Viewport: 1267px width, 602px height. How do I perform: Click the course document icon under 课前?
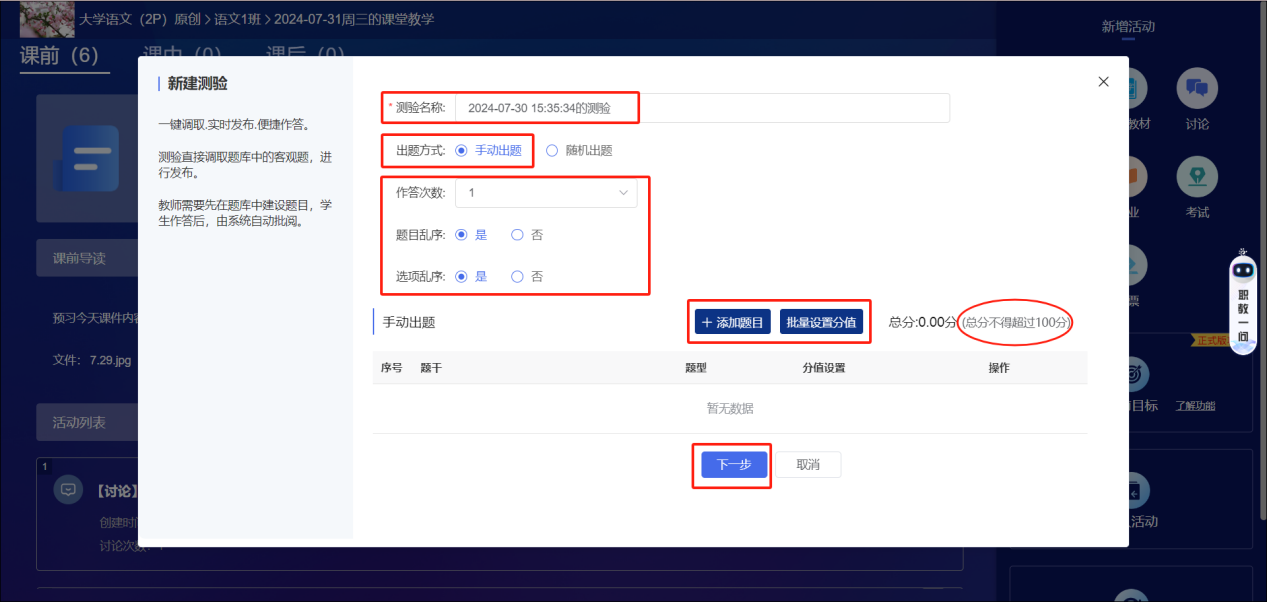coord(88,158)
